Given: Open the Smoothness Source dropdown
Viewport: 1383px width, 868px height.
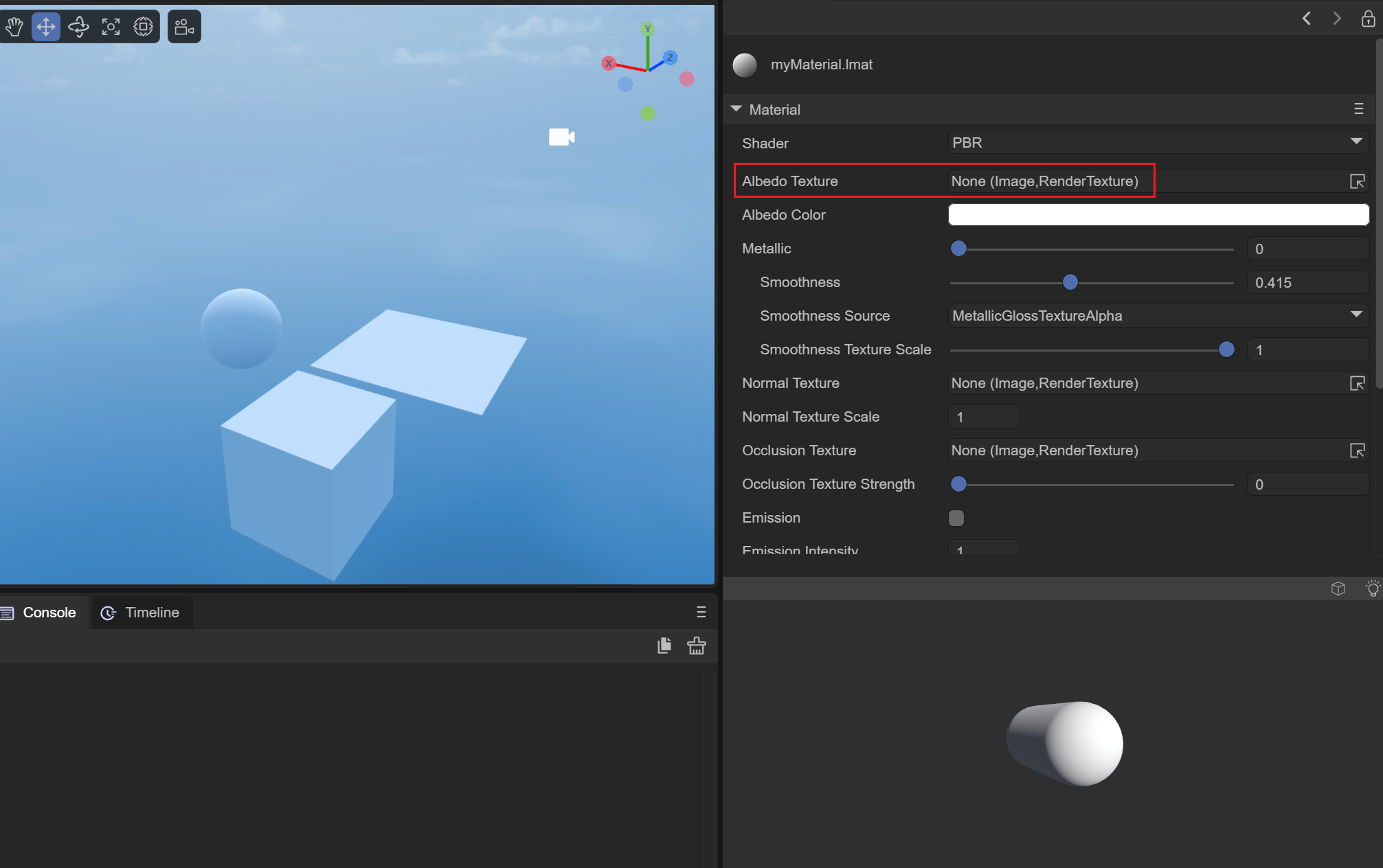Looking at the screenshot, I should tap(1158, 316).
